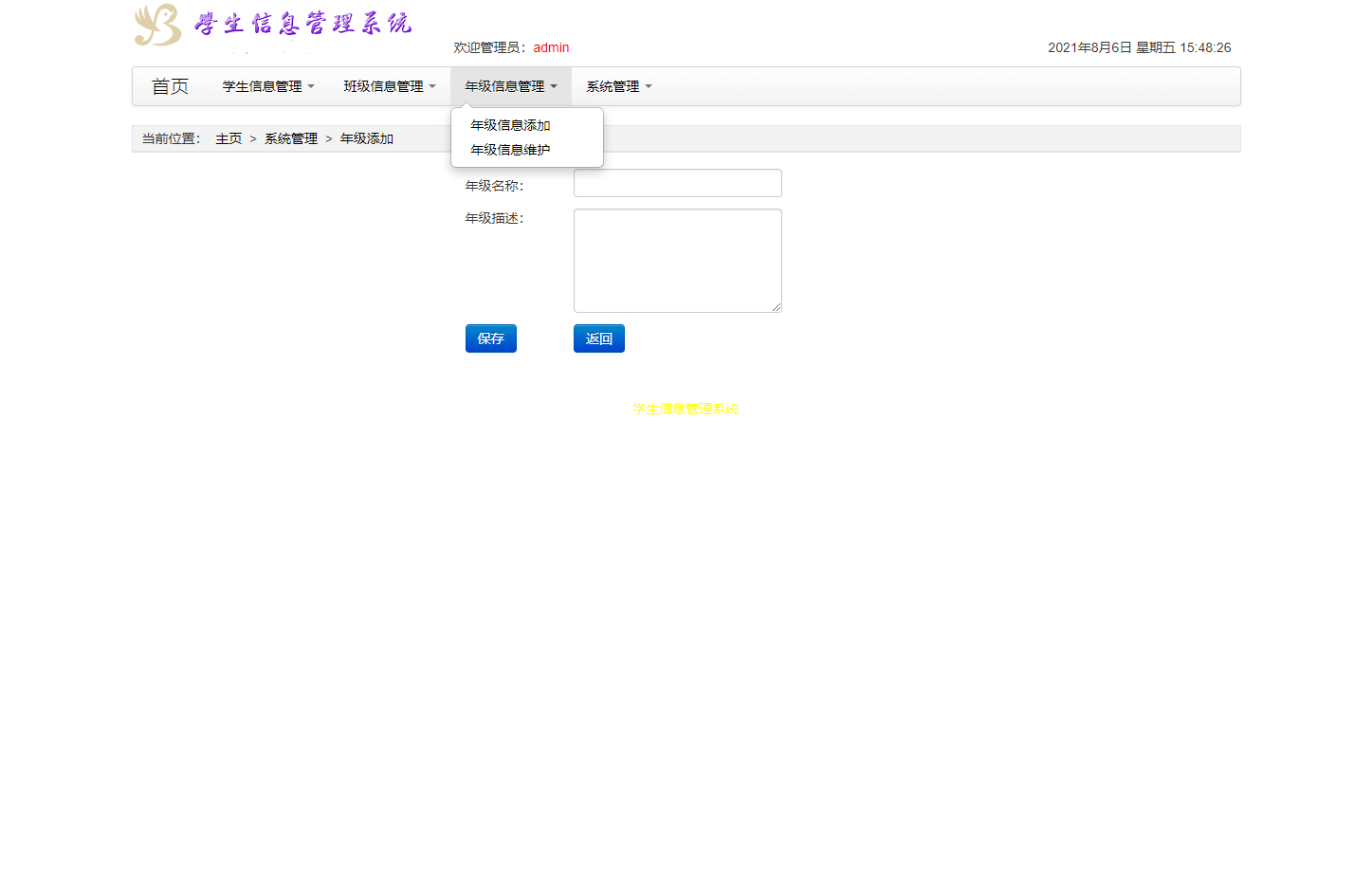The width and height of the screenshot is (1372, 894).
Task: Click inside the 年级描述 description textarea
Action: 677,260
